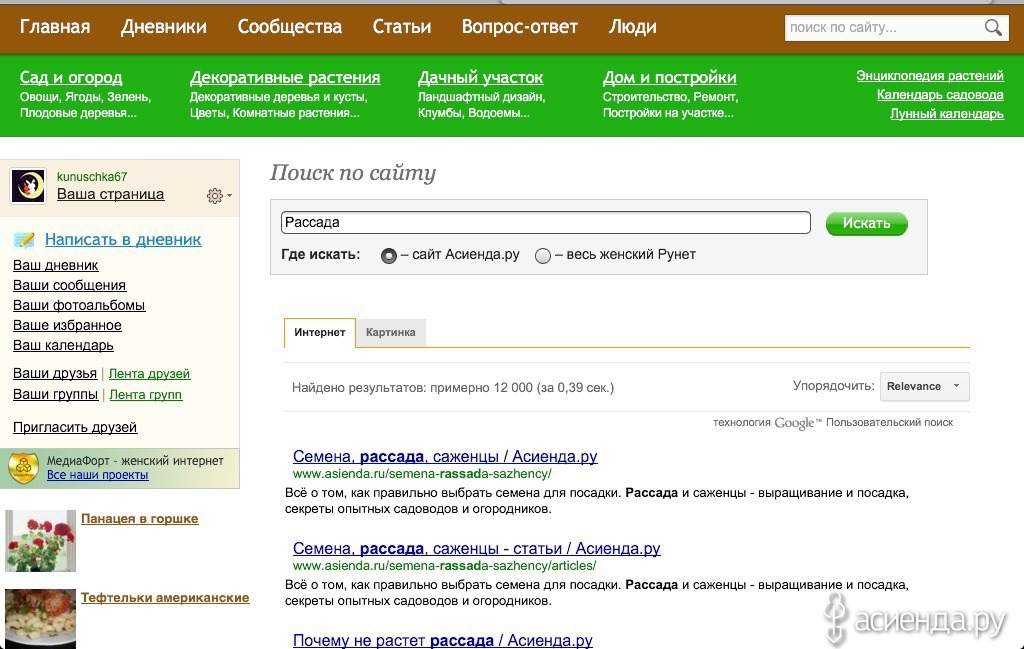
Task: Open Лента друзей
Action: (149, 373)
